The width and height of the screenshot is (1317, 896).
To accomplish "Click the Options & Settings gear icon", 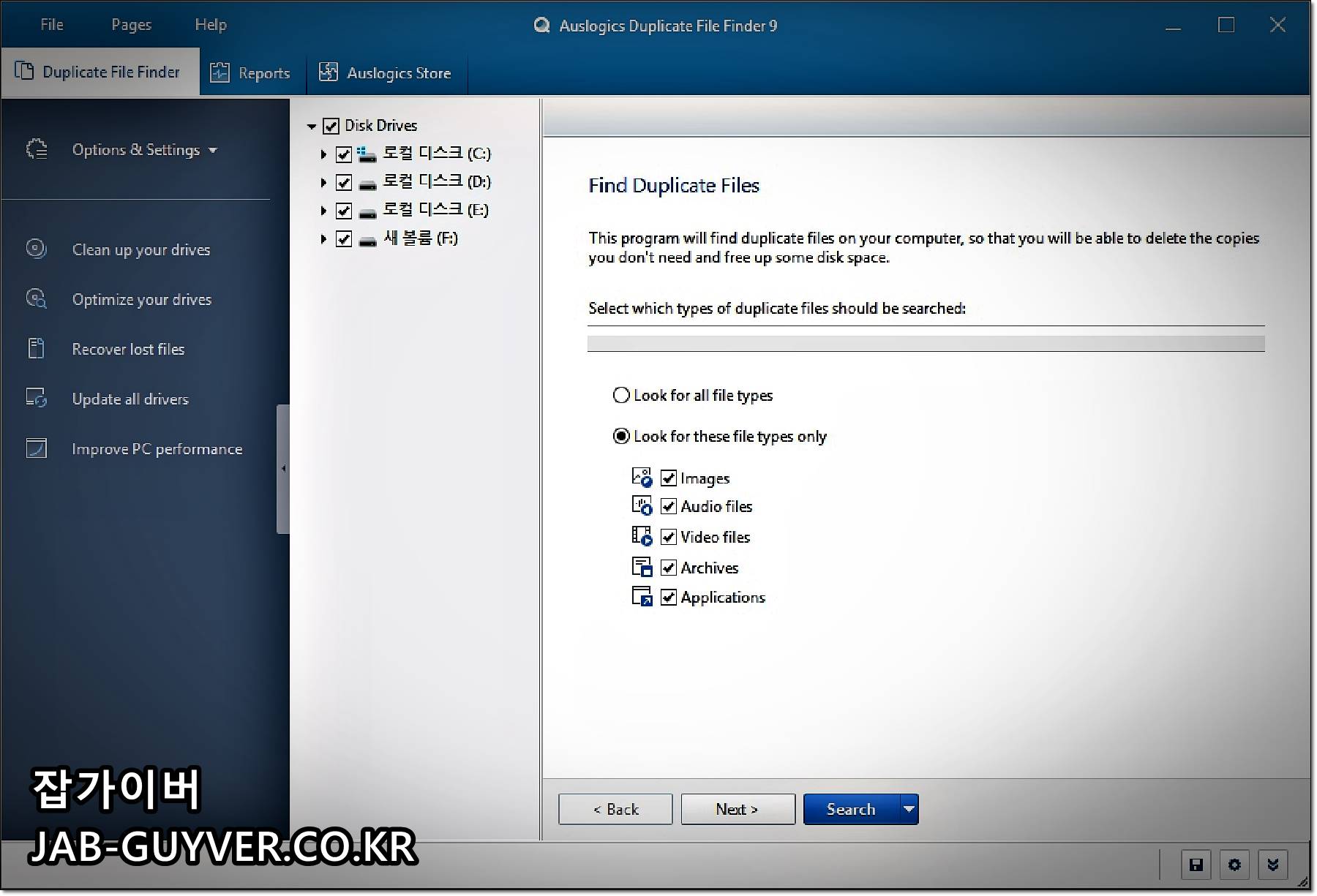I will [x=37, y=149].
